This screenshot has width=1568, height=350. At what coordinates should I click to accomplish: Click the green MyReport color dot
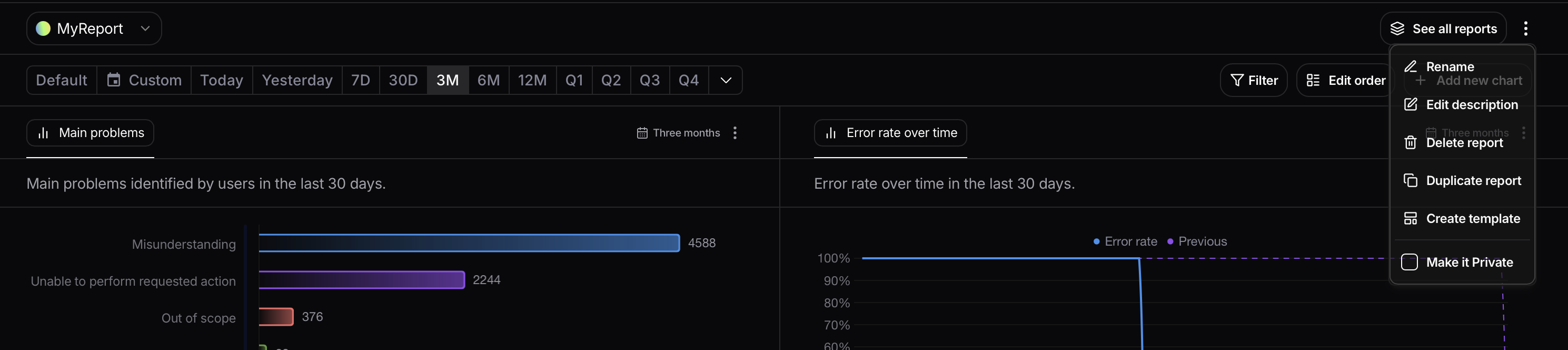click(x=43, y=28)
